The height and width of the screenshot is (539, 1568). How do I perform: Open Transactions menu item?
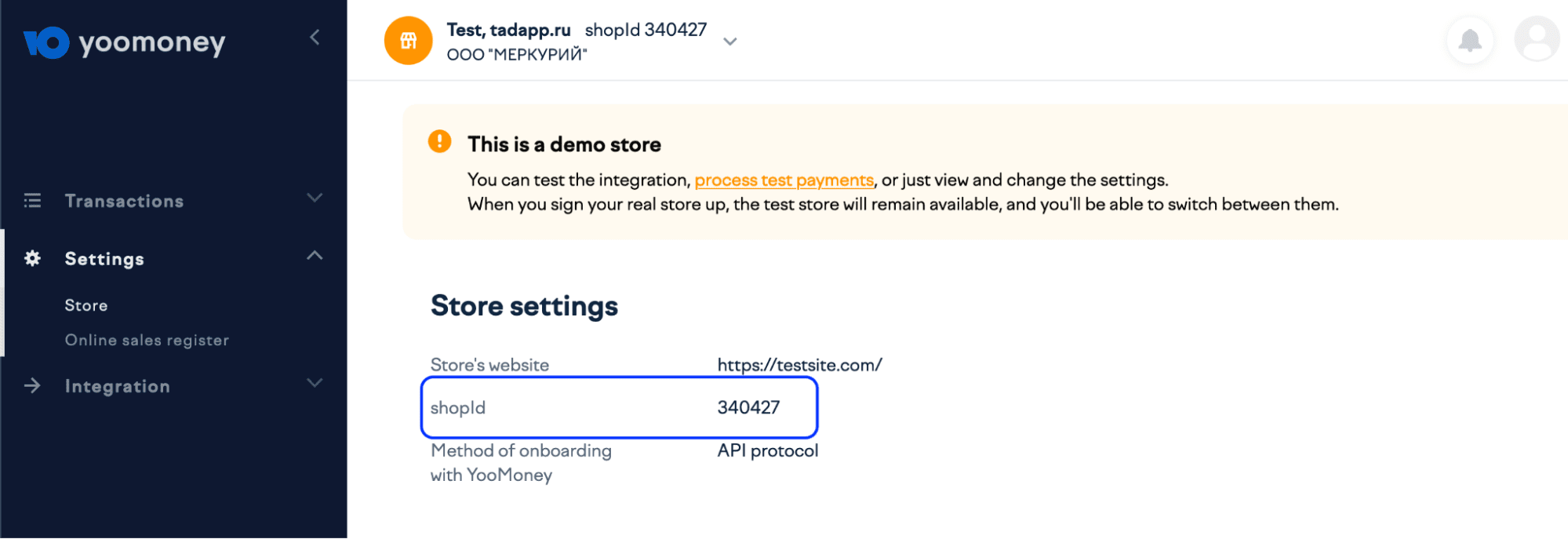124,201
